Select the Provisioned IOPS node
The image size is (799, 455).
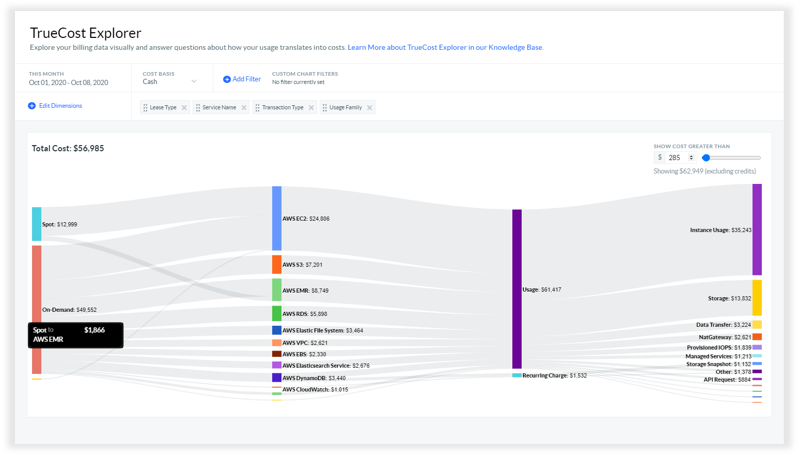(x=757, y=347)
